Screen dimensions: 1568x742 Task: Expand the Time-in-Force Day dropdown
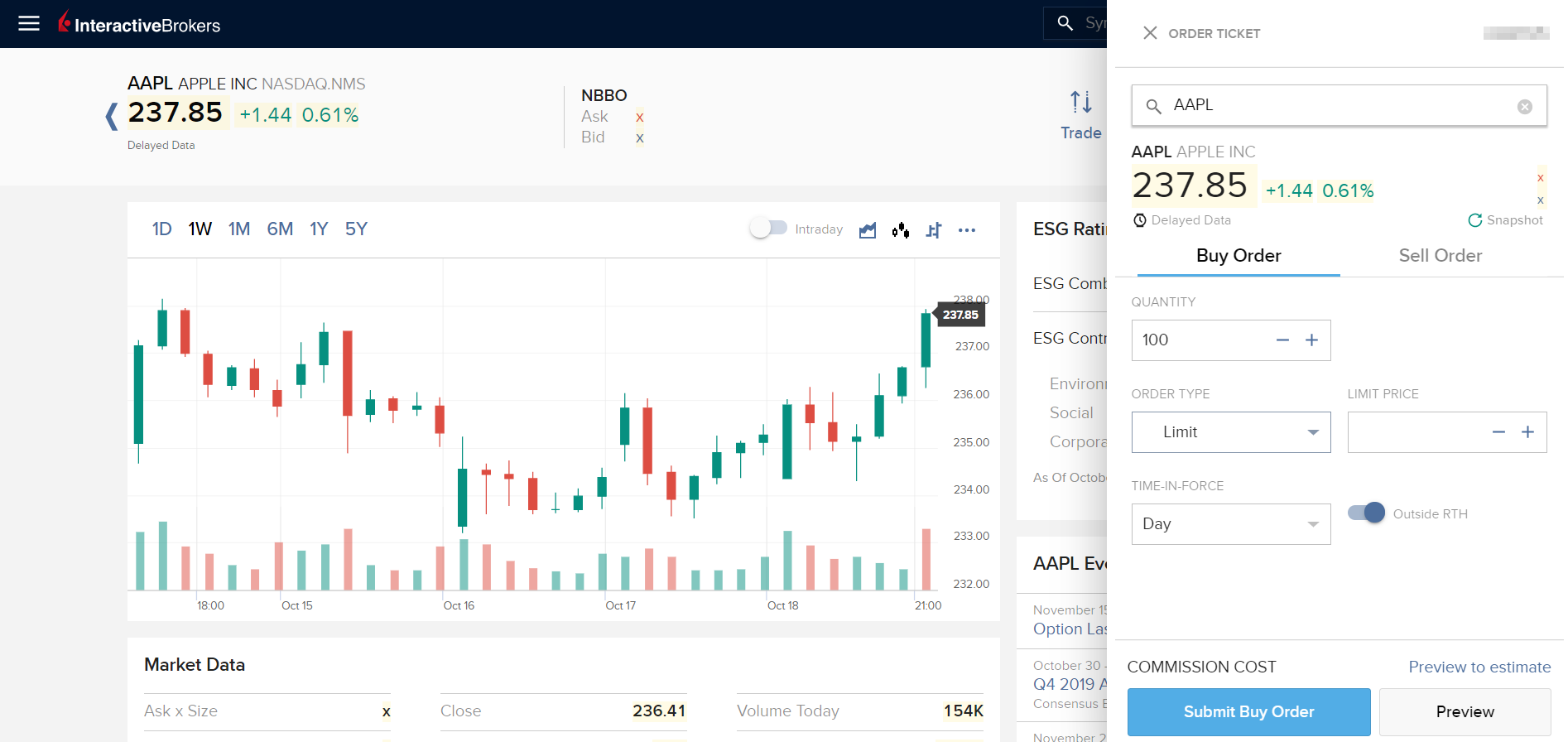click(x=1231, y=524)
